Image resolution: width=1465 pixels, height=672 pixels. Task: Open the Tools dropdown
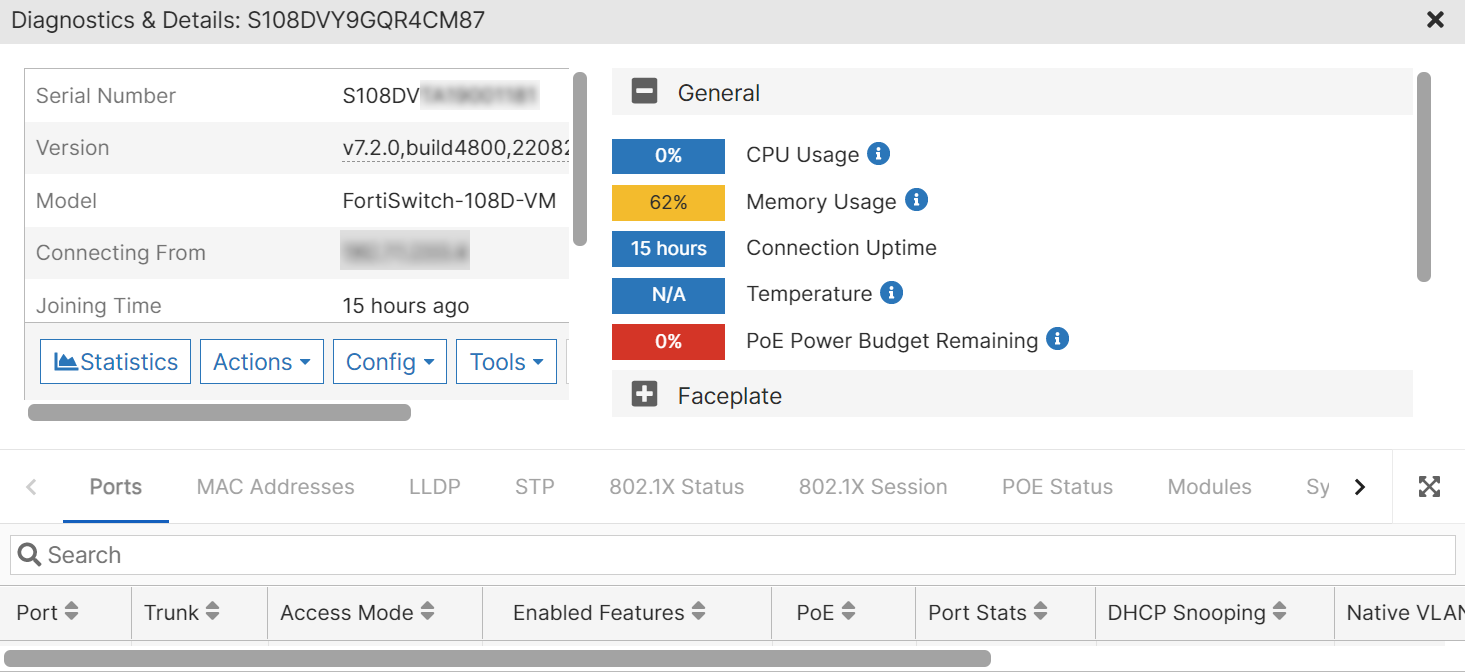506,361
